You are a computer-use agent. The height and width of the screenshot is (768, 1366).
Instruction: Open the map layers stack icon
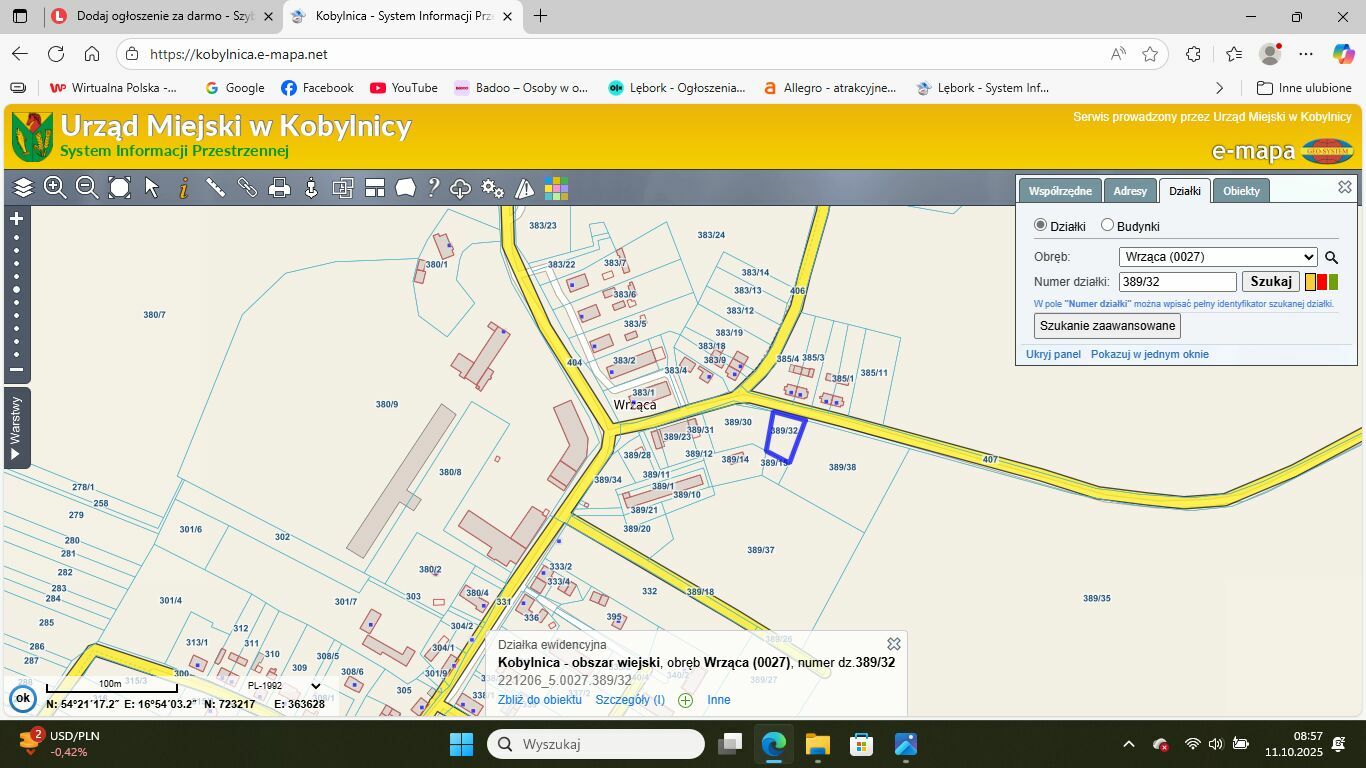point(23,188)
